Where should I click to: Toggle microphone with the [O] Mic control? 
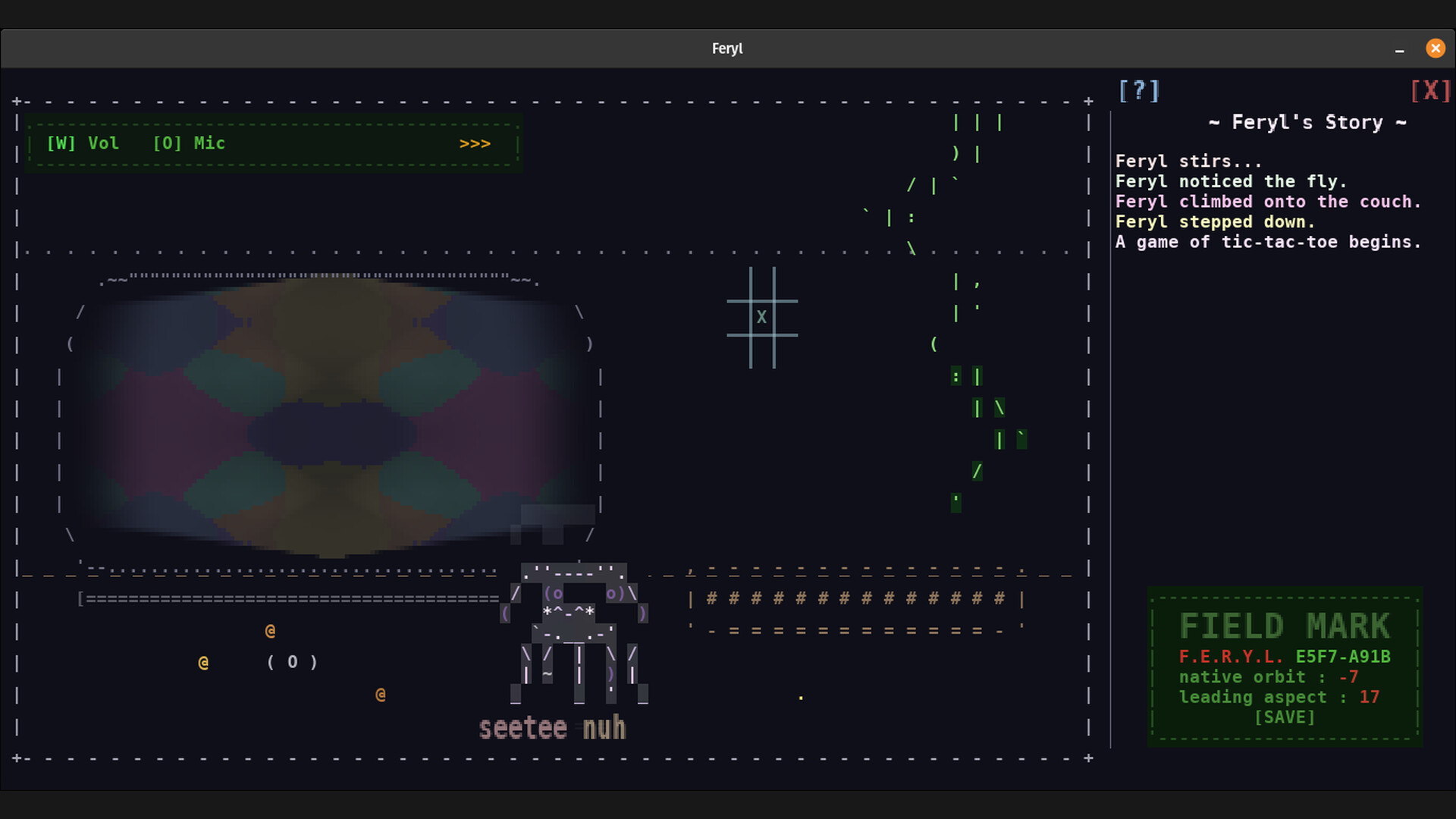click(189, 143)
